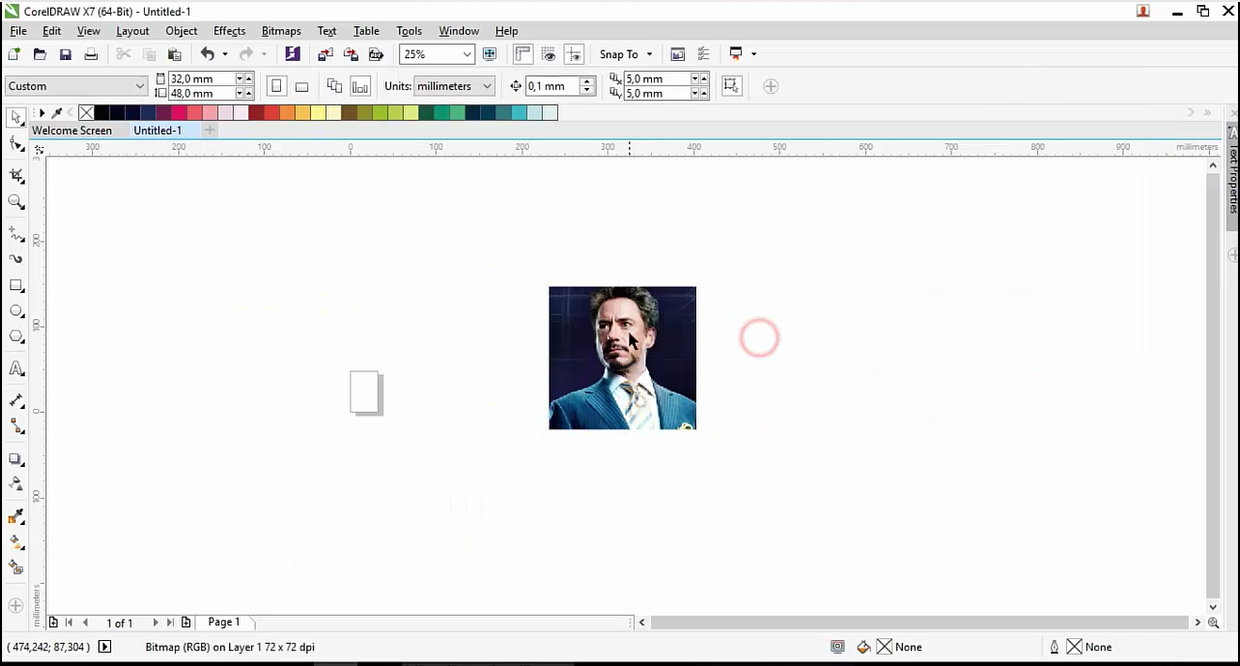The image size is (1240, 666).
Task: Click the nudge distance input field
Action: pyautogui.click(x=550, y=86)
